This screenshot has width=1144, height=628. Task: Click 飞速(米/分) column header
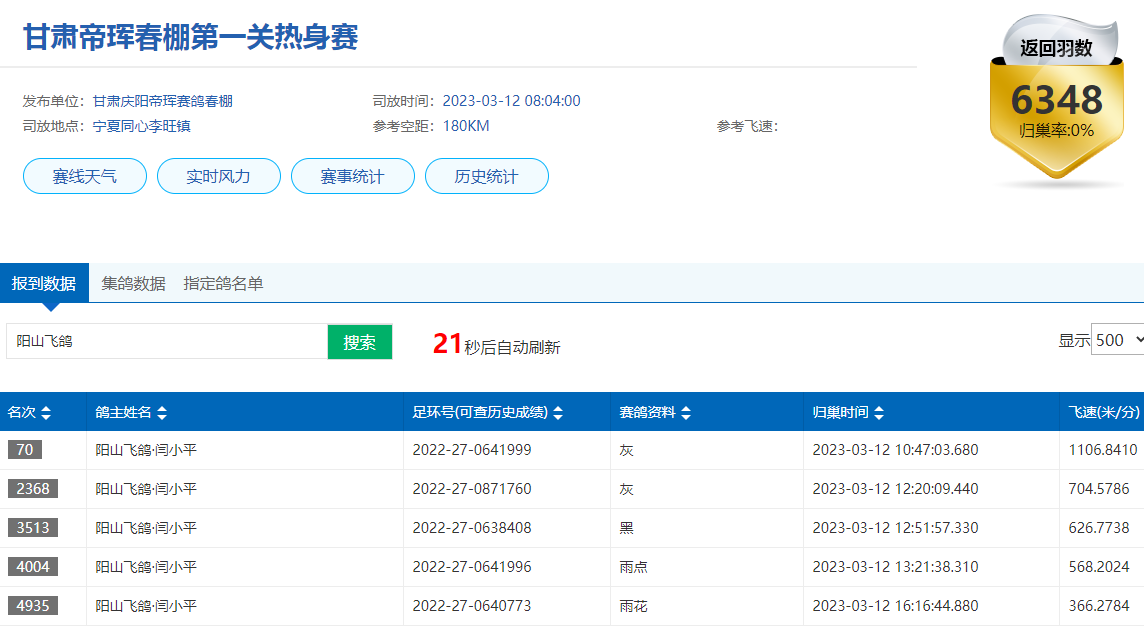[1103, 413]
